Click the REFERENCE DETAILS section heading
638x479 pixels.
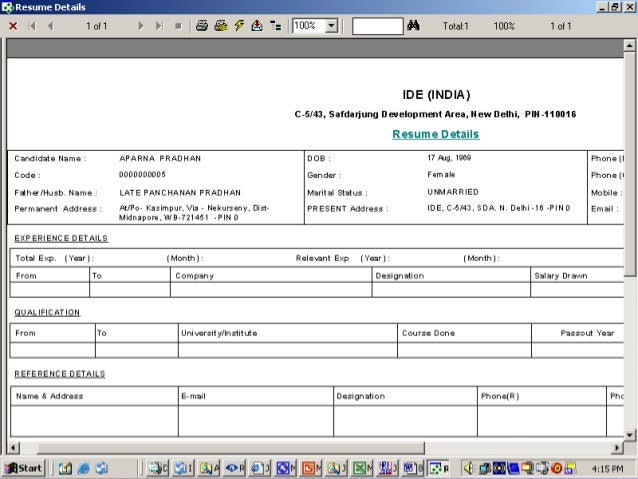coord(60,374)
